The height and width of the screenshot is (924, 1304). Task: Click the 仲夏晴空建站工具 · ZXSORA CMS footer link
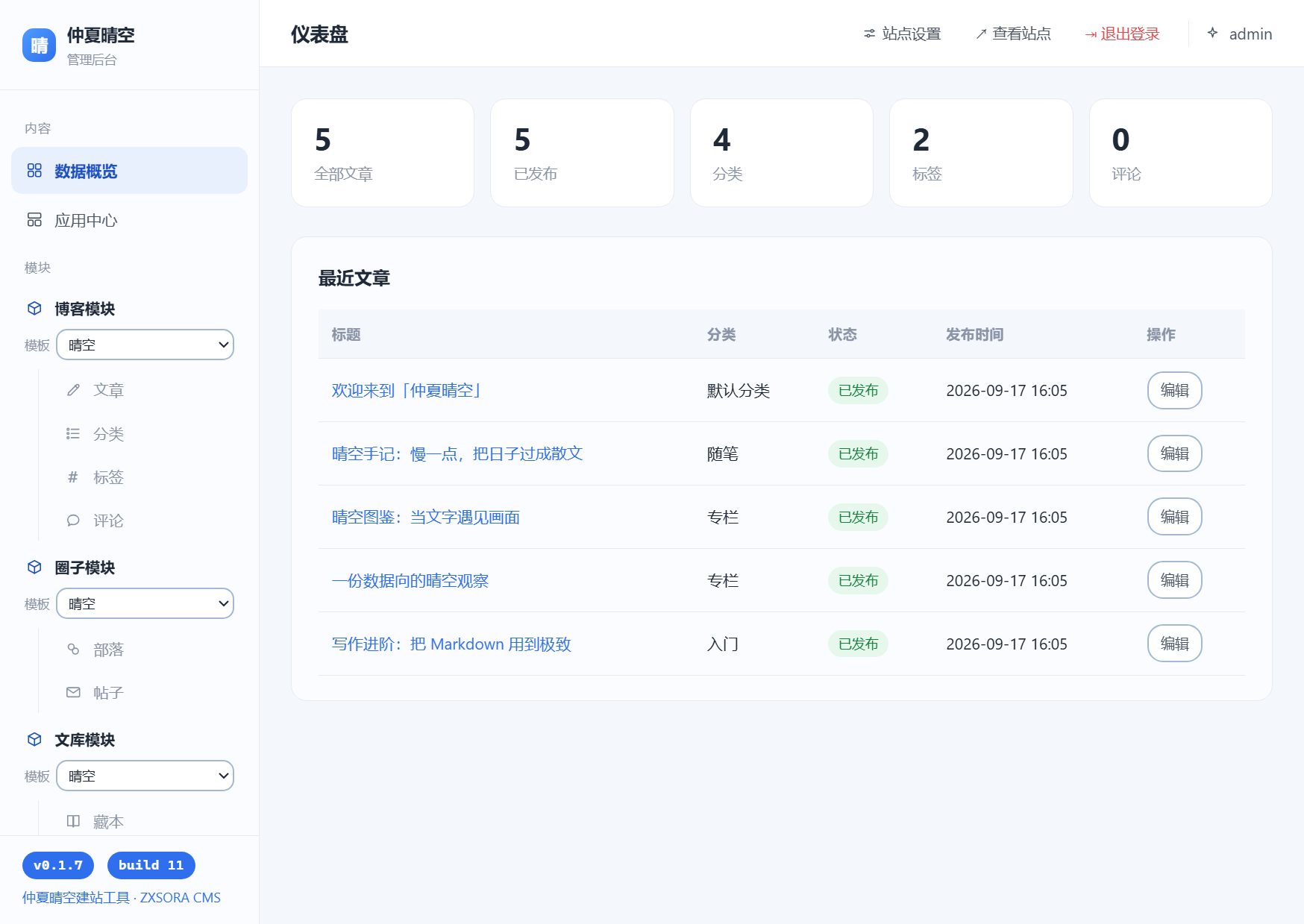pyautogui.click(x=122, y=897)
